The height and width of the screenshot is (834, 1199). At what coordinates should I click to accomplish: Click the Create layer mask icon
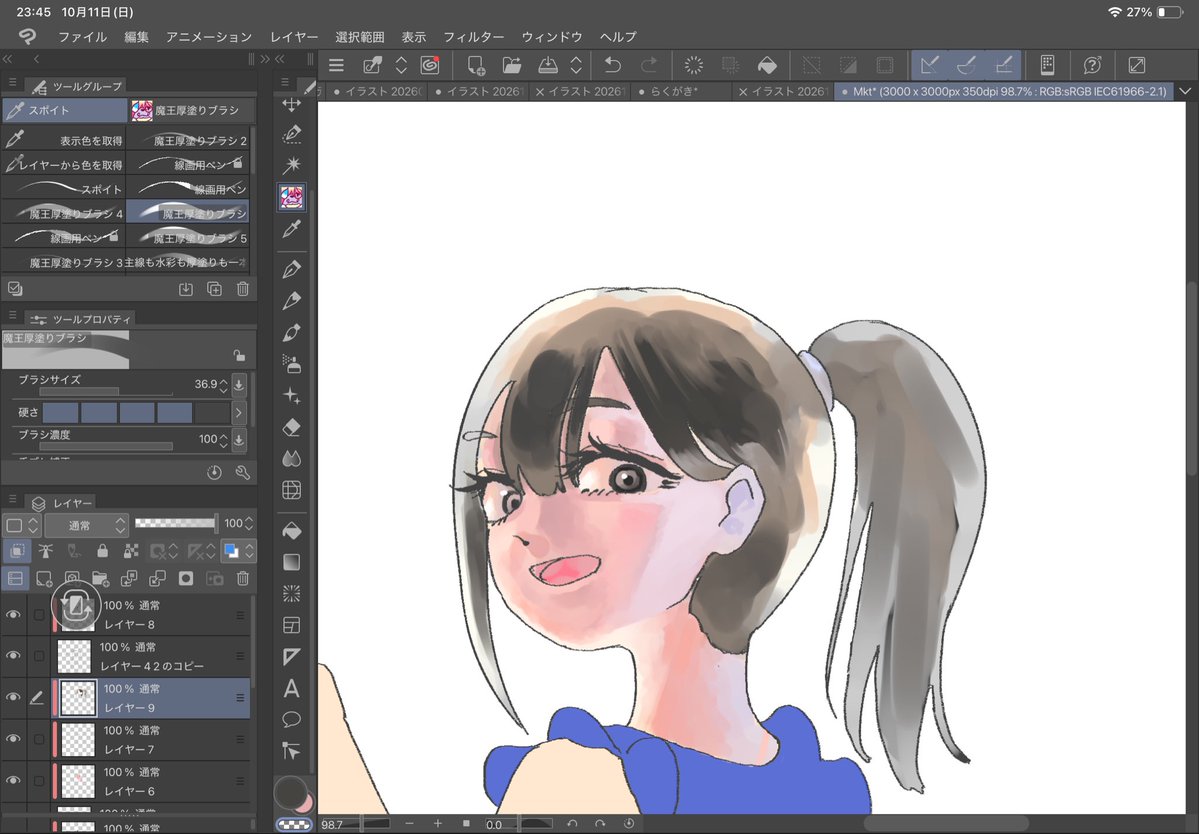(186, 579)
